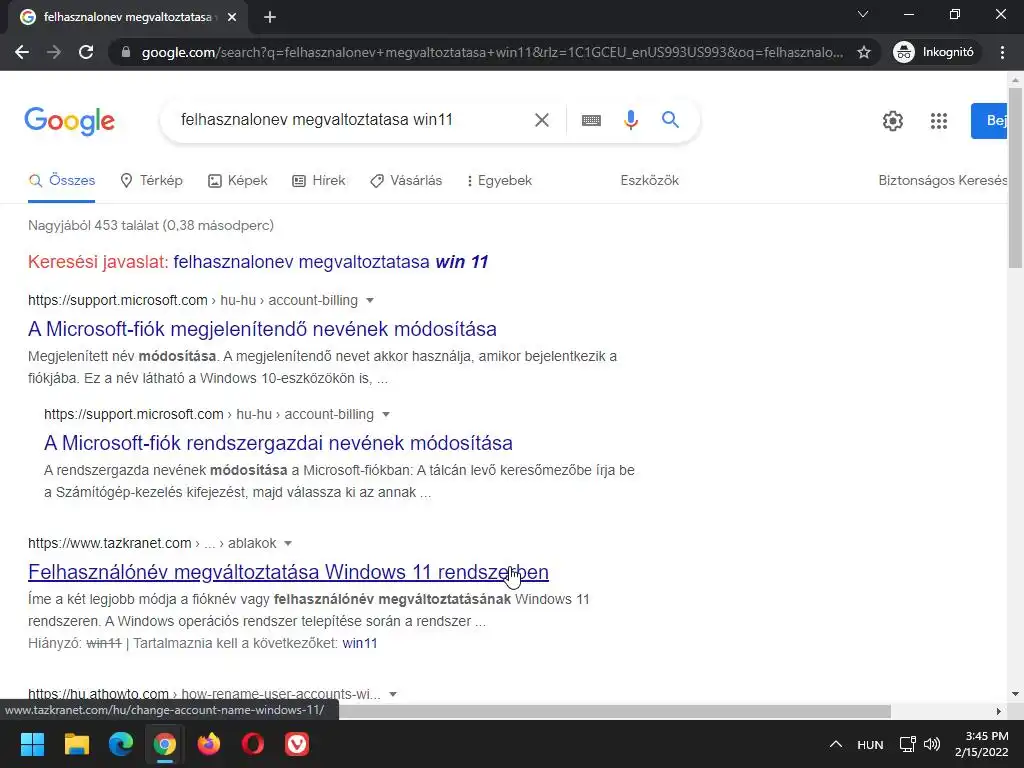Open network settings from the tray

point(907,744)
